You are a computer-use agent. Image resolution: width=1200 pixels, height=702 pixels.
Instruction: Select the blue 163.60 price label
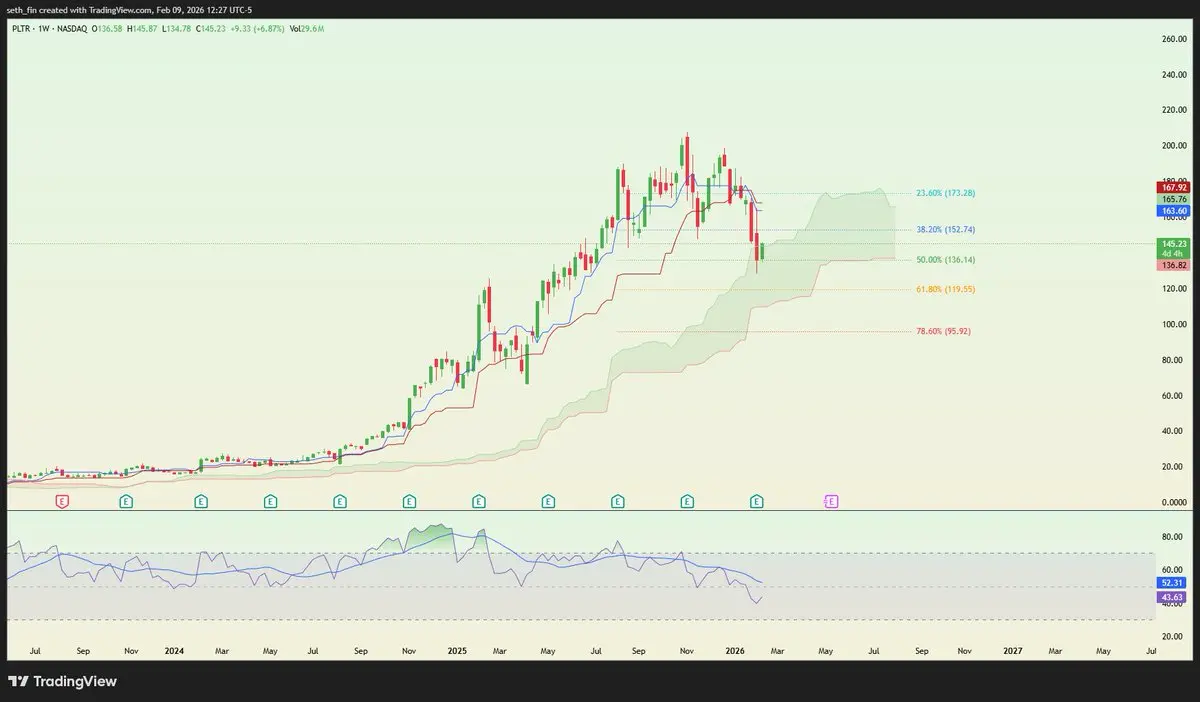(1173, 211)
